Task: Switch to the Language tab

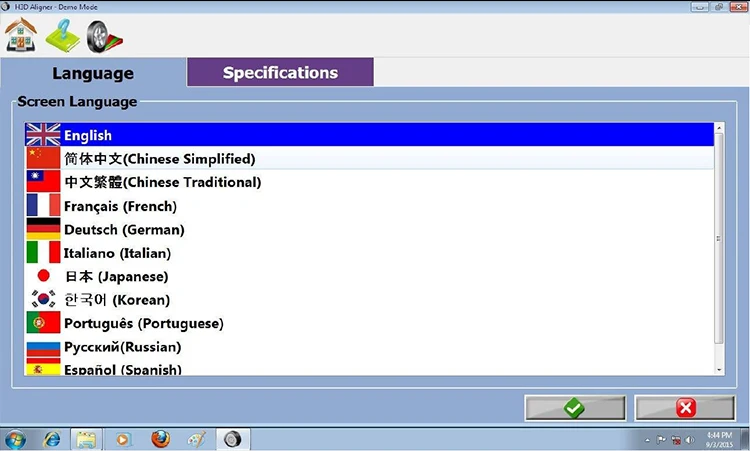Action: point(93,73)
